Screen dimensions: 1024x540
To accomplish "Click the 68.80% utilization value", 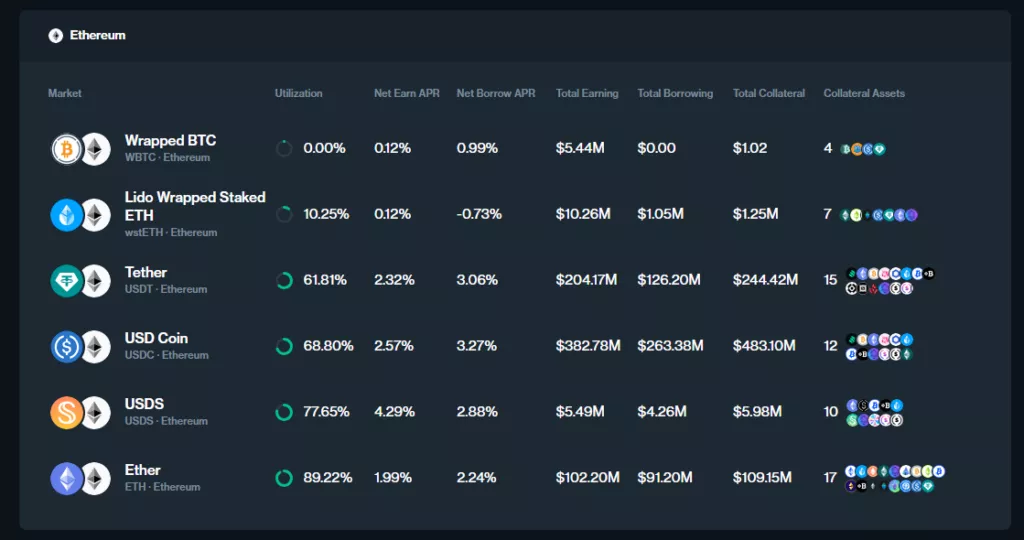I will [328, 346].
